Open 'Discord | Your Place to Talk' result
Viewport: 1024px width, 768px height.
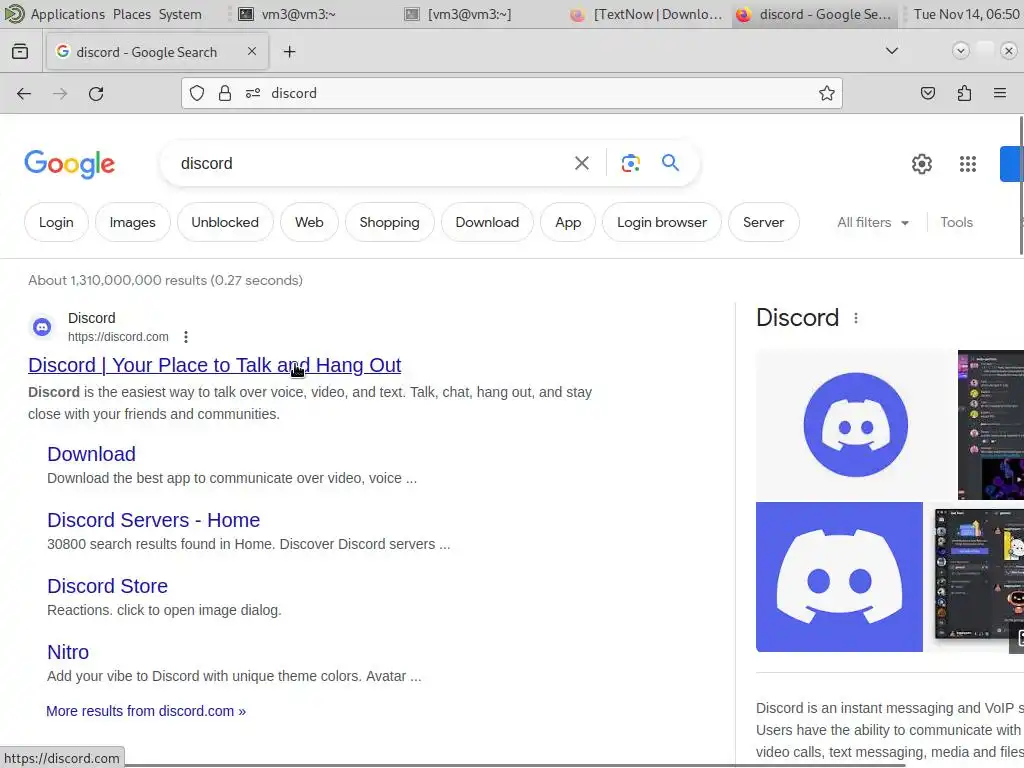tap(214, 365)
